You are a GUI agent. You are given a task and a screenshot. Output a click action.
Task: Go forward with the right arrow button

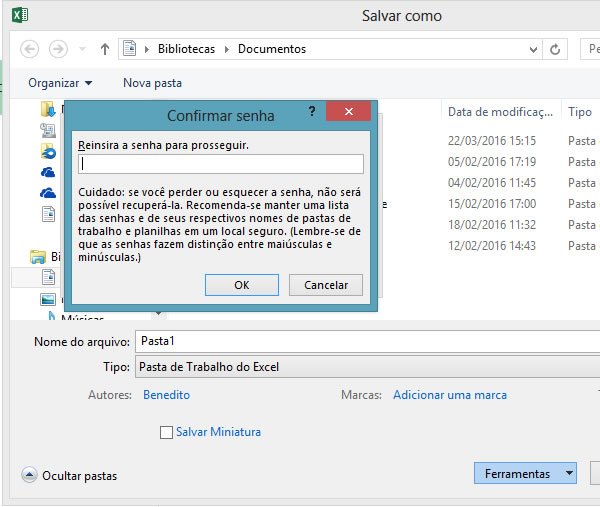tap(58, 49)
